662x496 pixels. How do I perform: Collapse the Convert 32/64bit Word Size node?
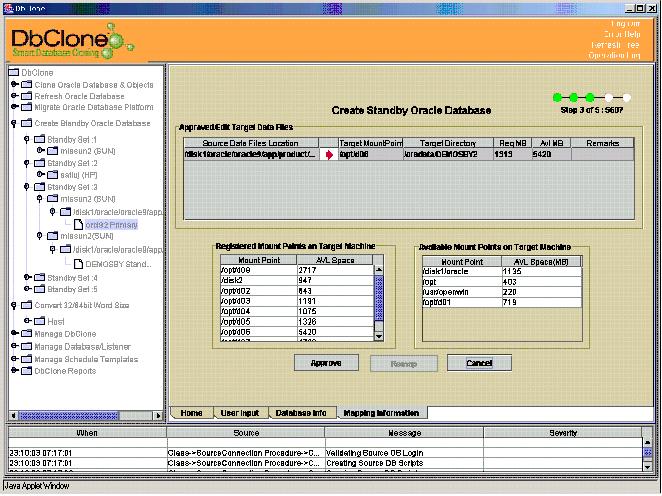14,305
